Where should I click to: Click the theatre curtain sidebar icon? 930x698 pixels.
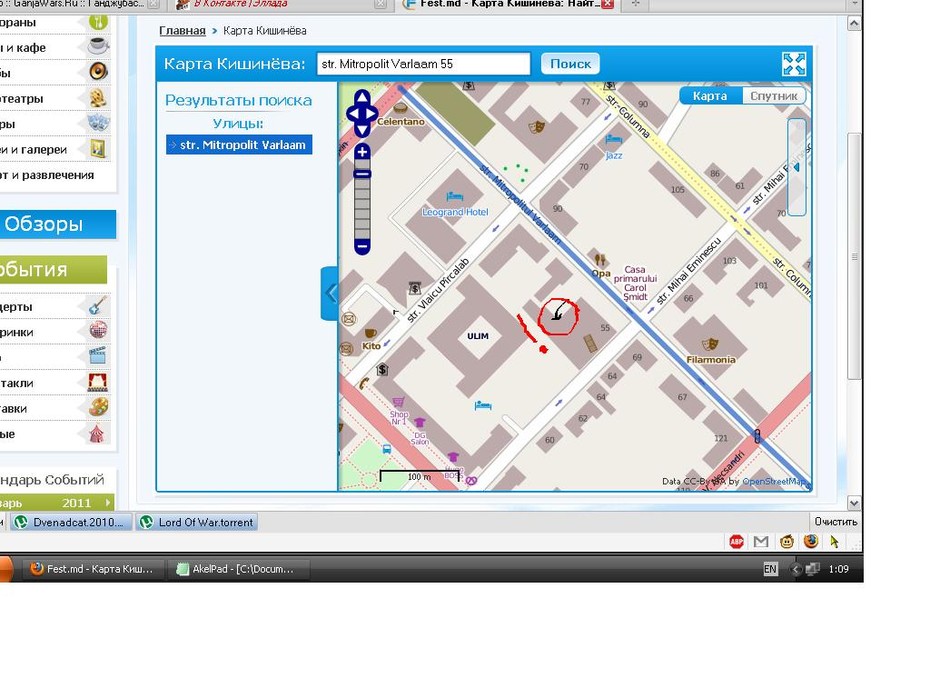tap(98, 382)
